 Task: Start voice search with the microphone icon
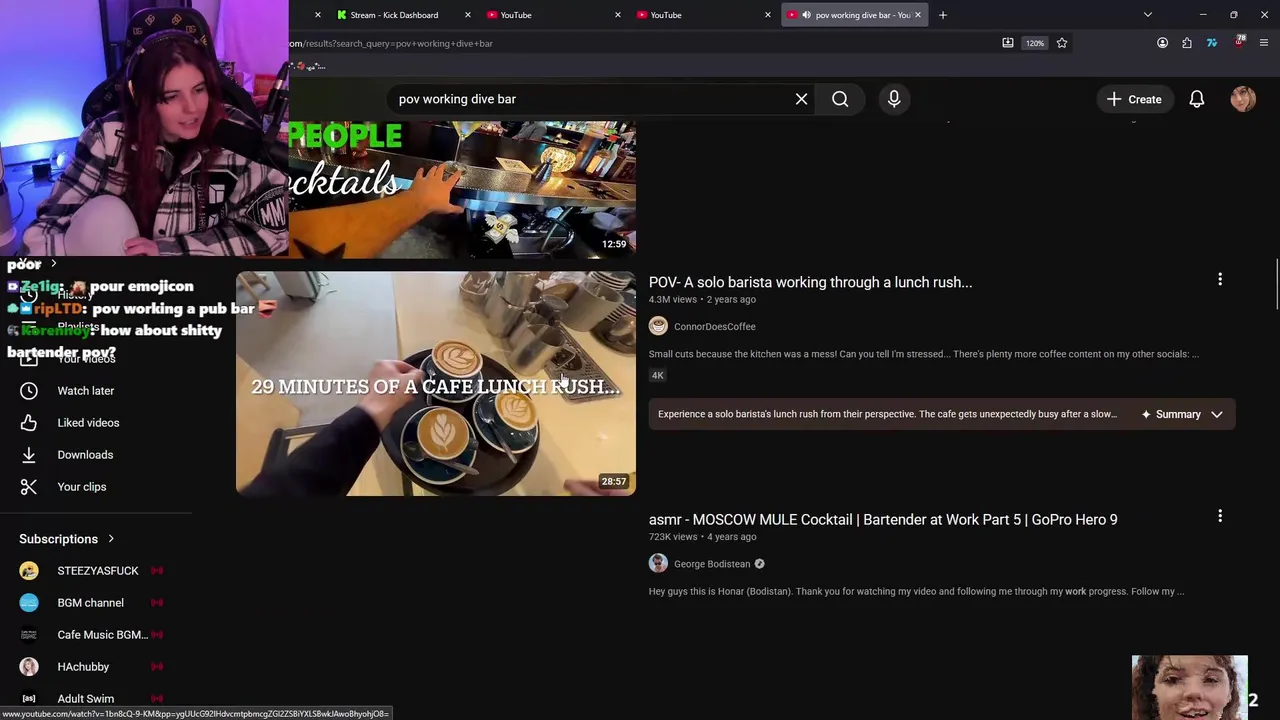pyautogui.click(x=894, y=99)
